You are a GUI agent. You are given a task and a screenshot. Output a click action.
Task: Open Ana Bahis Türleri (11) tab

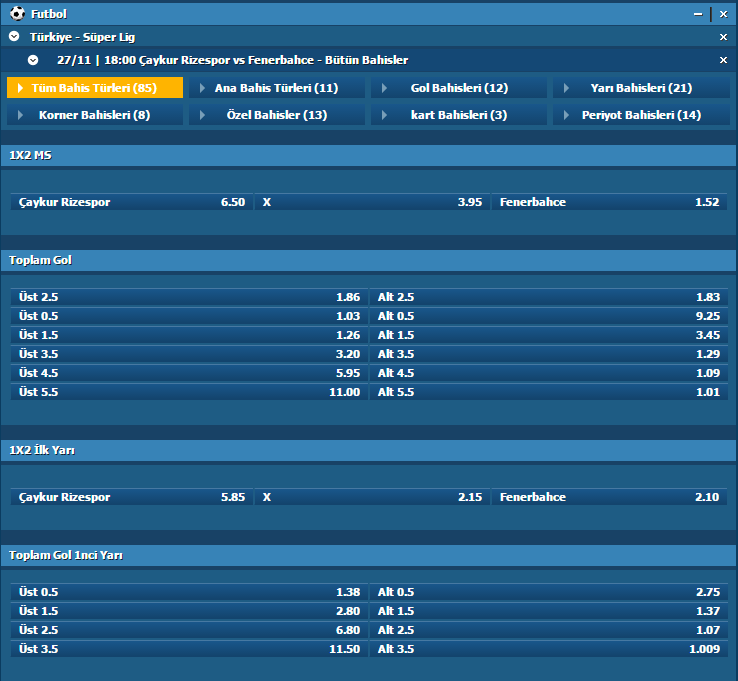pyautogui.click(x=276, y=88)
